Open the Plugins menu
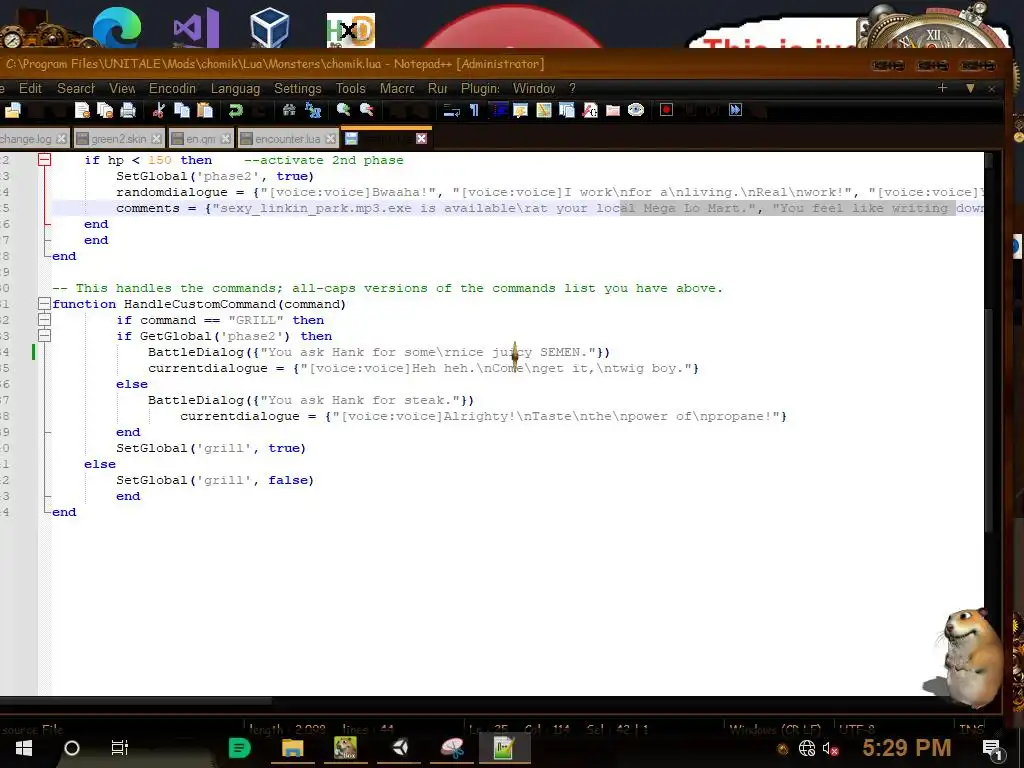The image size is (1024, 768). click(x=480, y=88)
